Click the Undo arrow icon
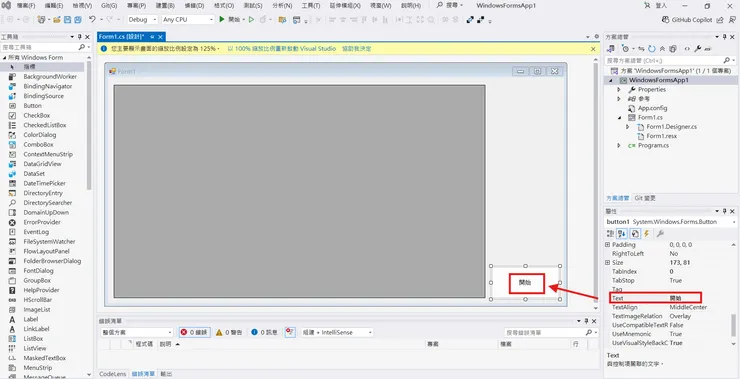This screenshot has width=740, height=379. (x=92, y=20)
